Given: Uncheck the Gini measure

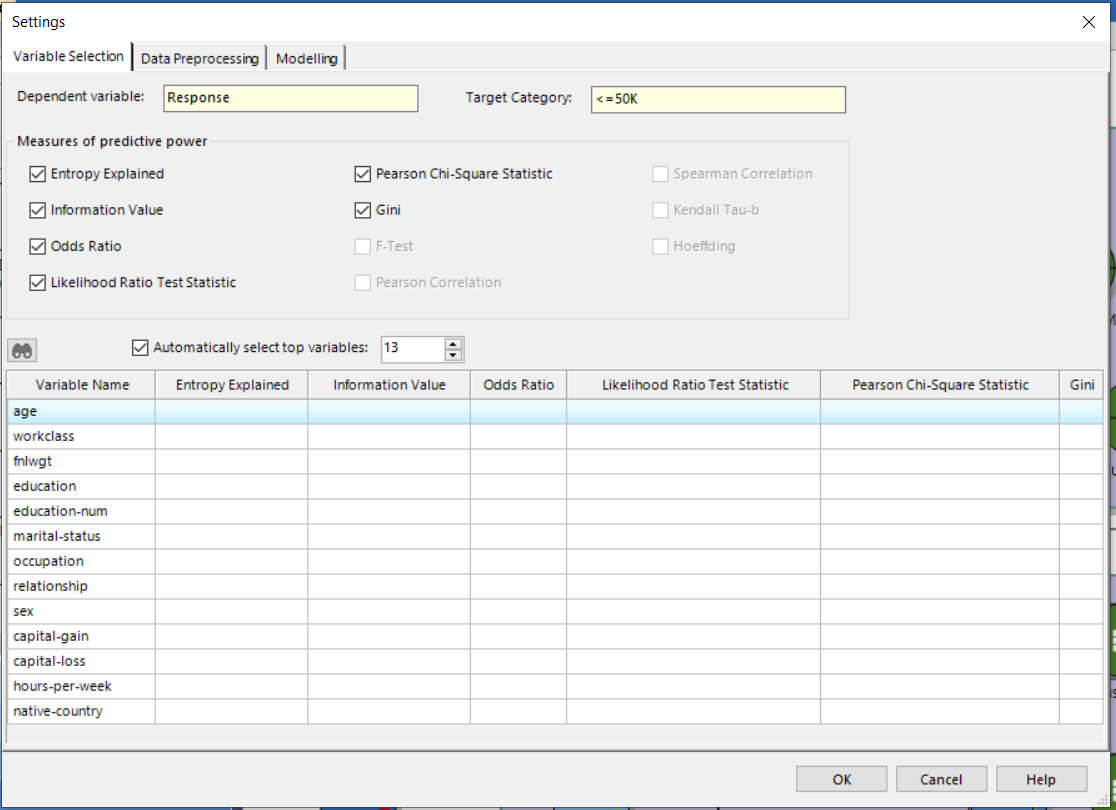Looking at the screenshot, I should [362, 210].
